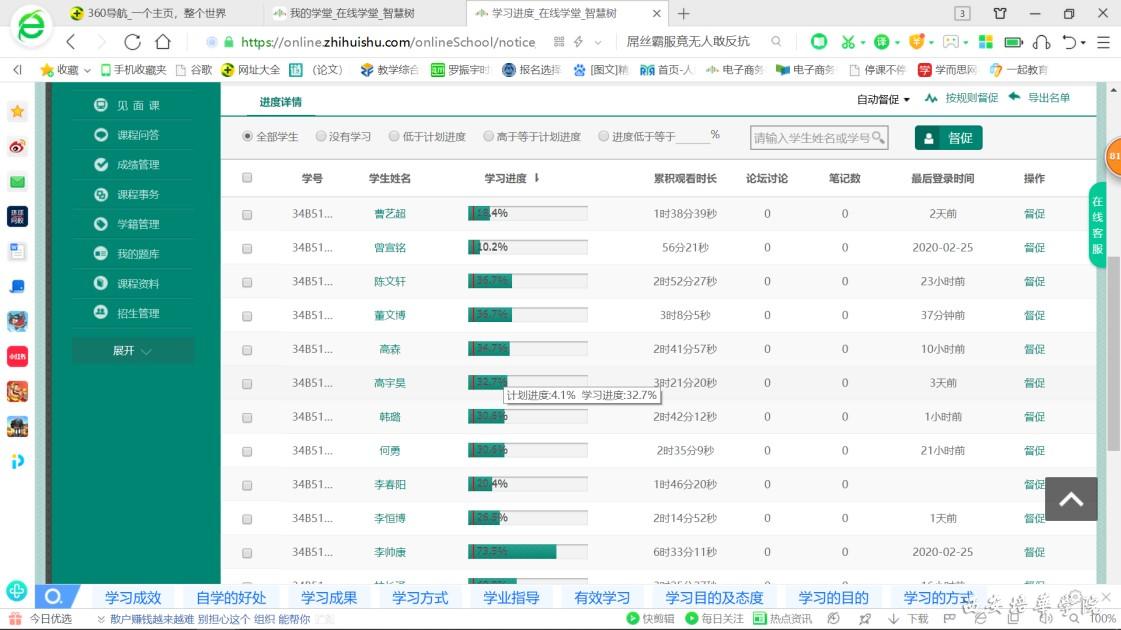Select the 没有学习 radio button
Viewport: 1121px width, 630px height.
click(321, 137)
